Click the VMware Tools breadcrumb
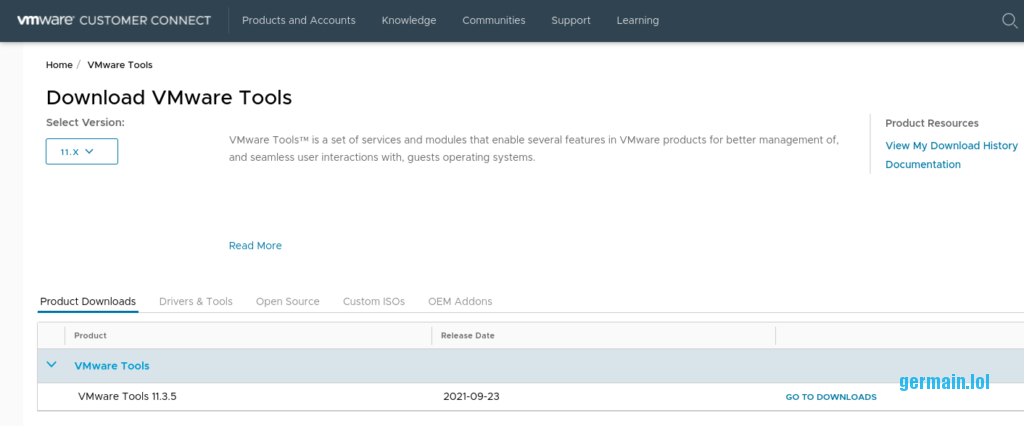1024x426 pixels. pyautogui.click(x=120, y=65)
